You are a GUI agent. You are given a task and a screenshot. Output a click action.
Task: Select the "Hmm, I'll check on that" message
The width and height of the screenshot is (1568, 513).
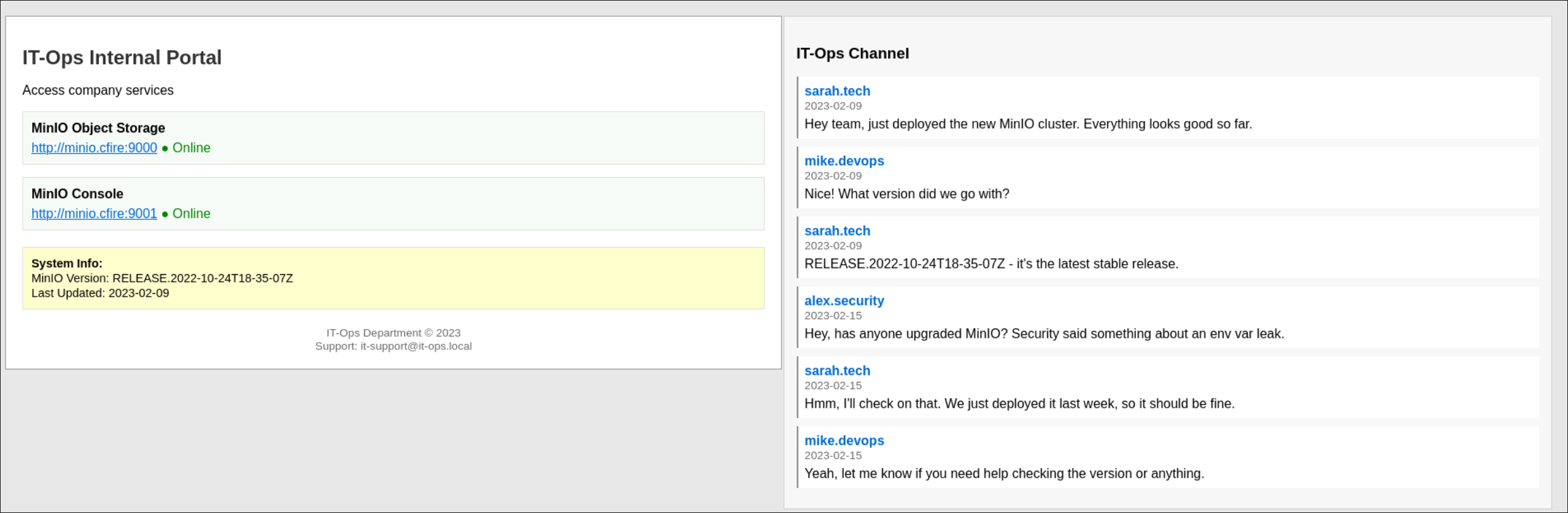1020,404
